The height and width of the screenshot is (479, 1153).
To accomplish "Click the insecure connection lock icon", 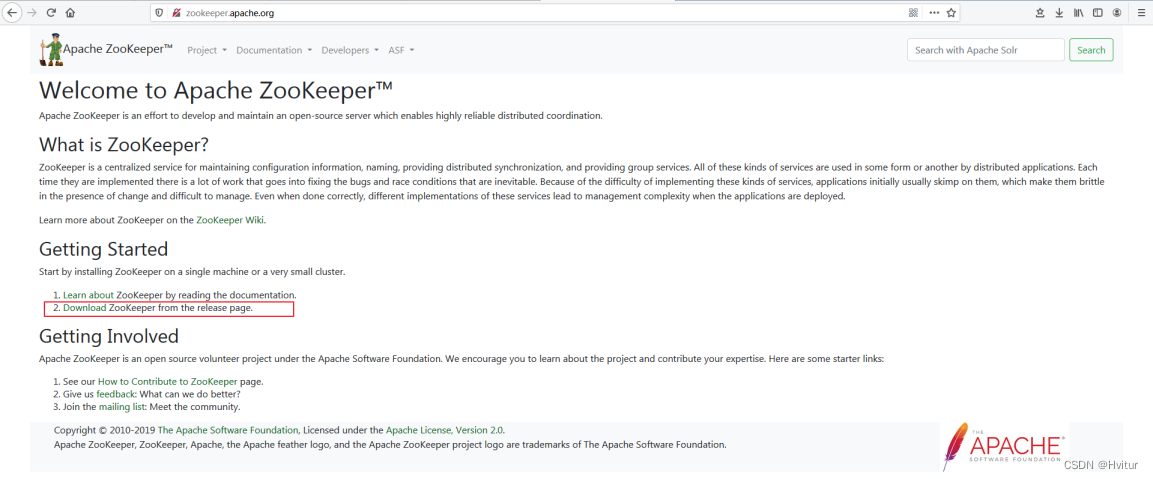I will pyautogui.click(x=176, y=13).
